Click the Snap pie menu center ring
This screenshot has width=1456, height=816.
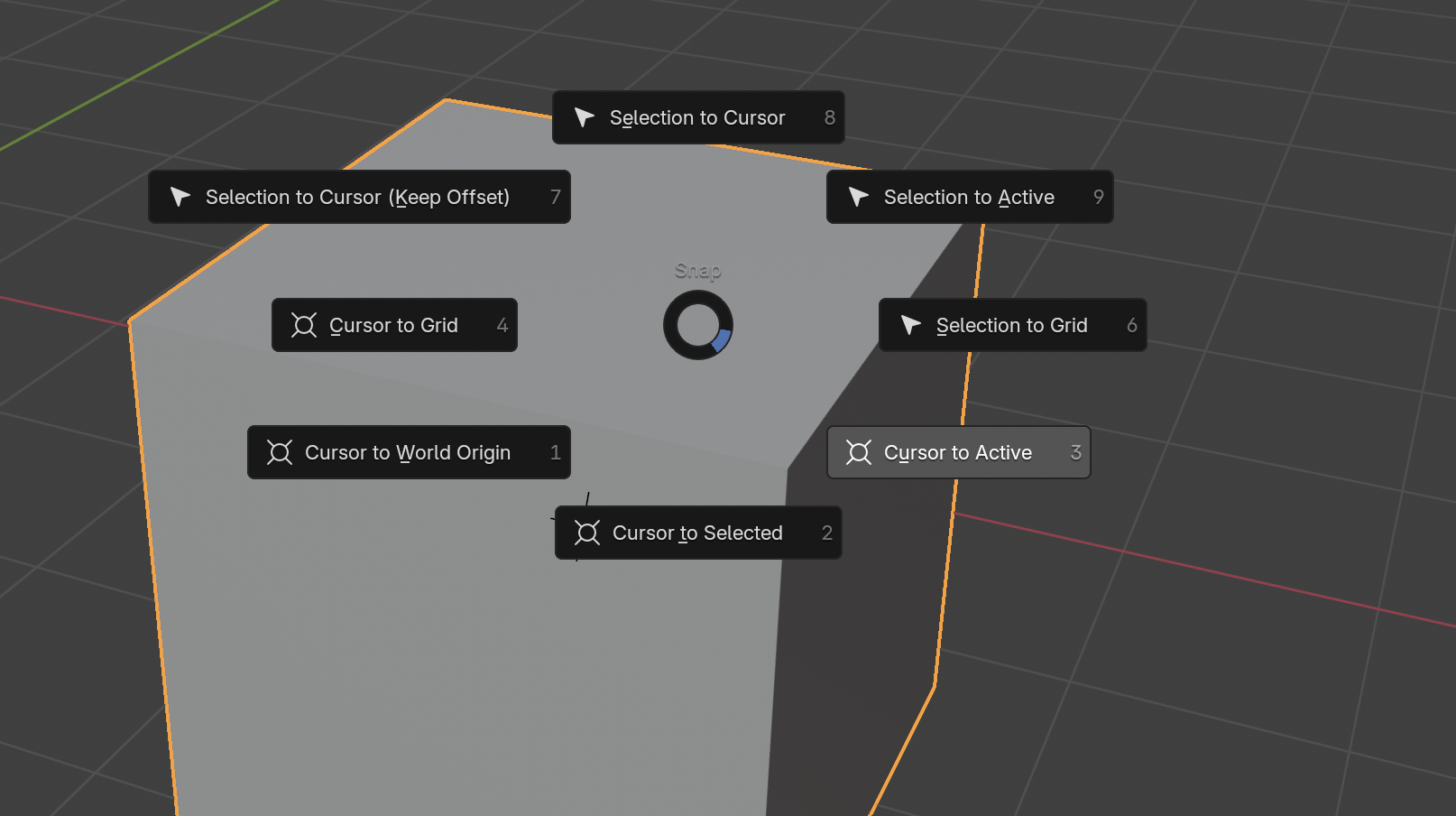[698, 325]
